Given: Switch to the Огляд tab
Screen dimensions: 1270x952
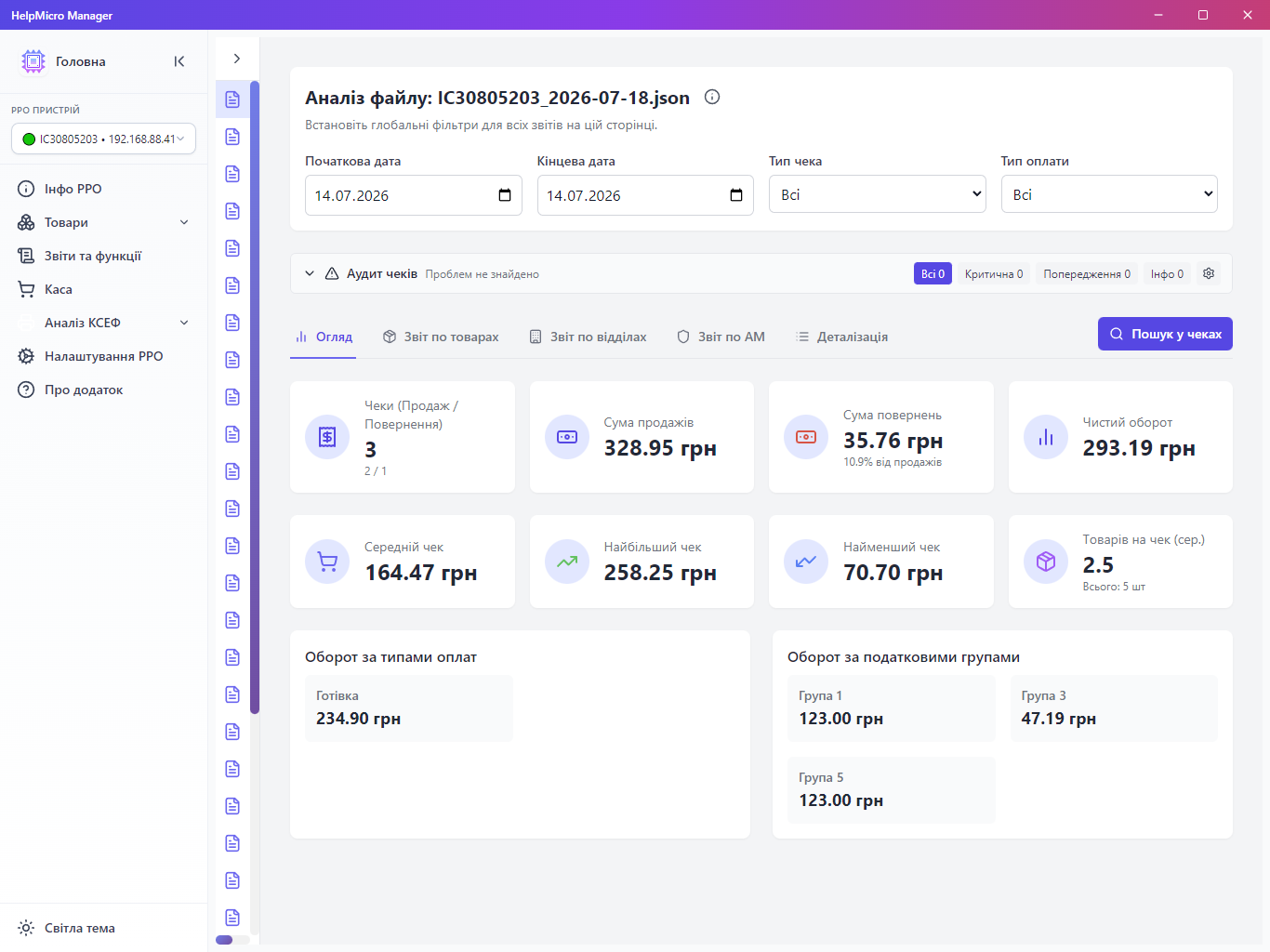Looking at the screenshot, I should [324, 337].
